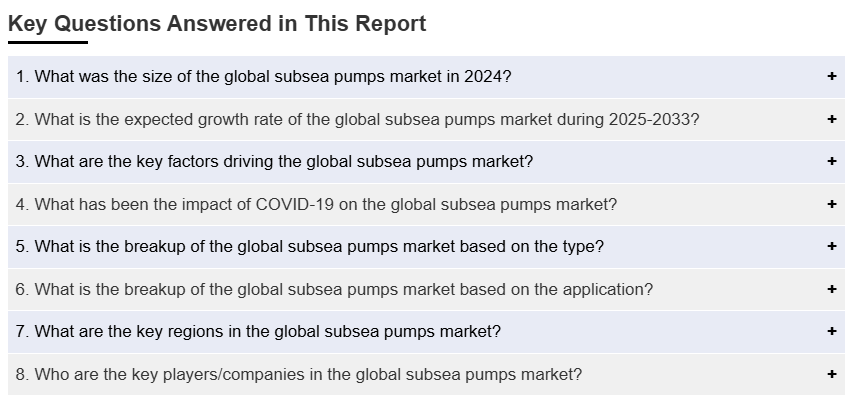This screenshot has width=852, height=400.
Task: Click plus icon for key driving factors question
Action: (831, 162)
